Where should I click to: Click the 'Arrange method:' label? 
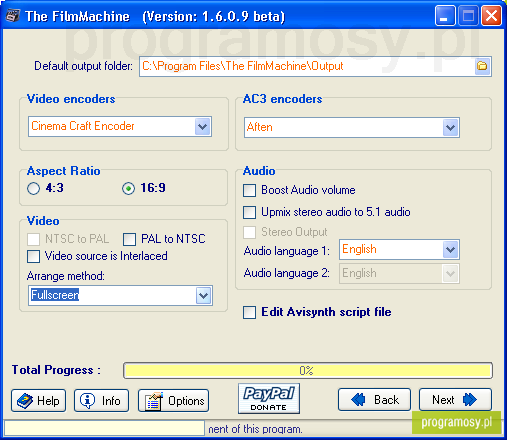tap(65, 276)
